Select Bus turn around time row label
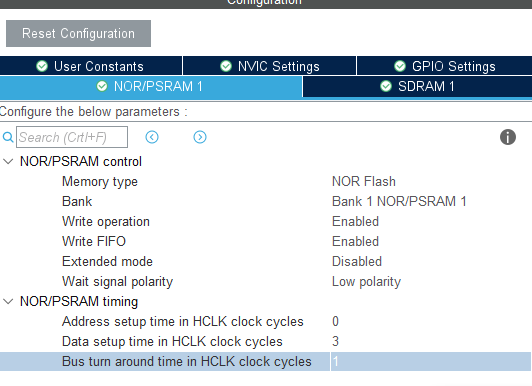 tap(187, 362)
